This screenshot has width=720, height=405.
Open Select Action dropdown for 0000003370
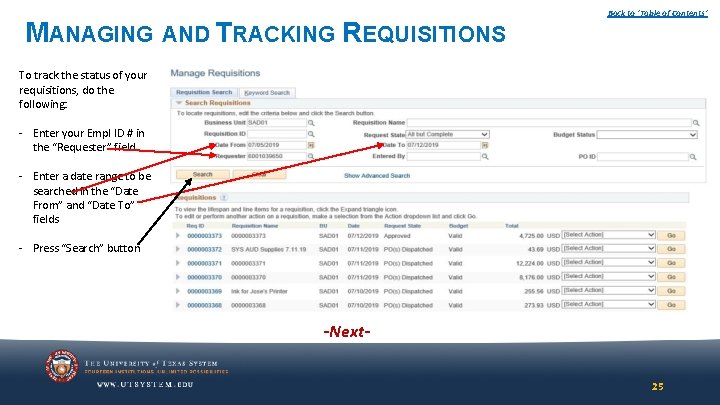tap(608, 276)
